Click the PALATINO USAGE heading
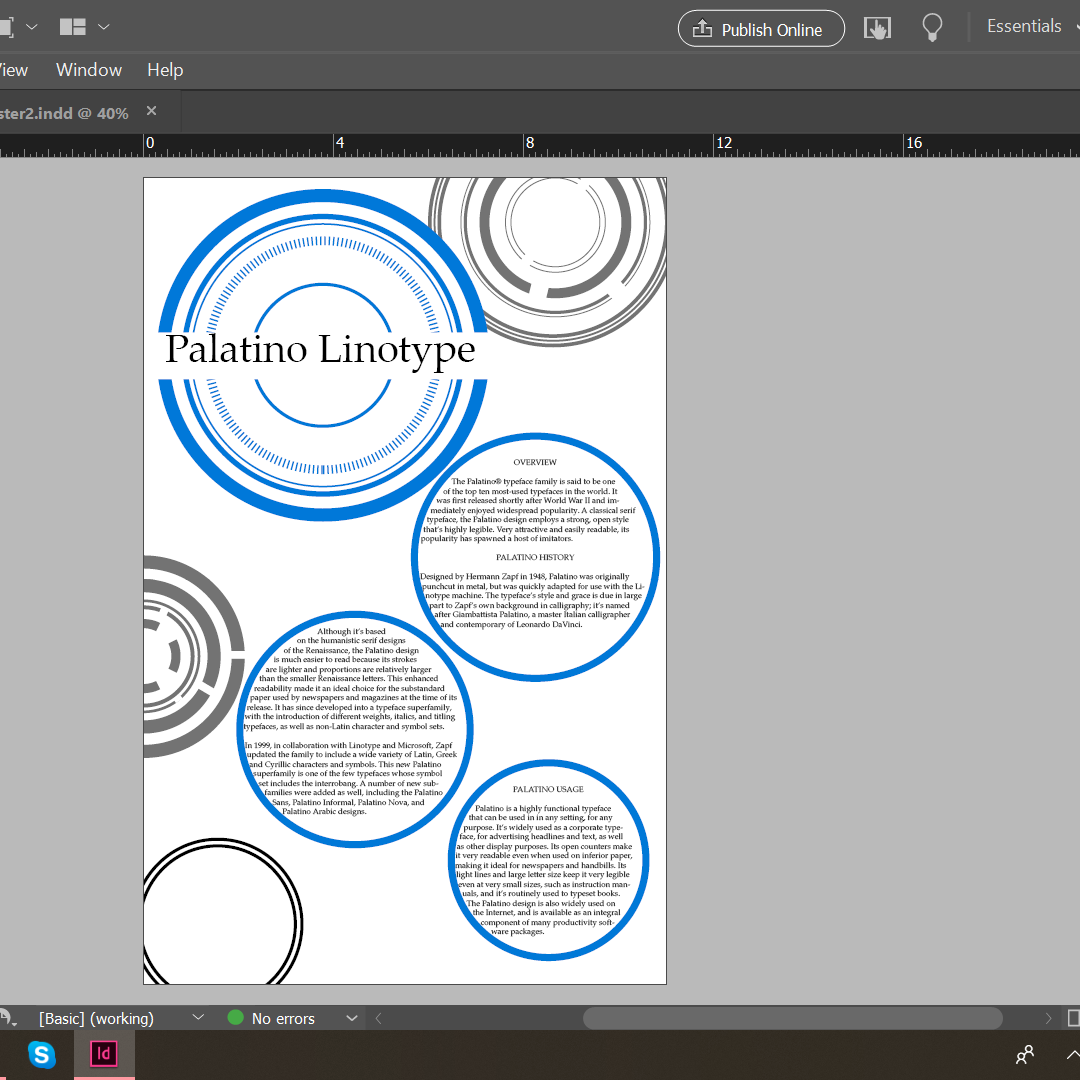Image resolution: width=1080 pixels, height=1080 pixels. (x=548, y=789)
